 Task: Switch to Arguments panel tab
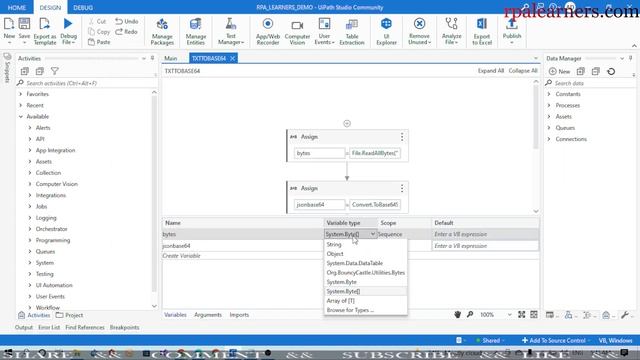point(208,315)
